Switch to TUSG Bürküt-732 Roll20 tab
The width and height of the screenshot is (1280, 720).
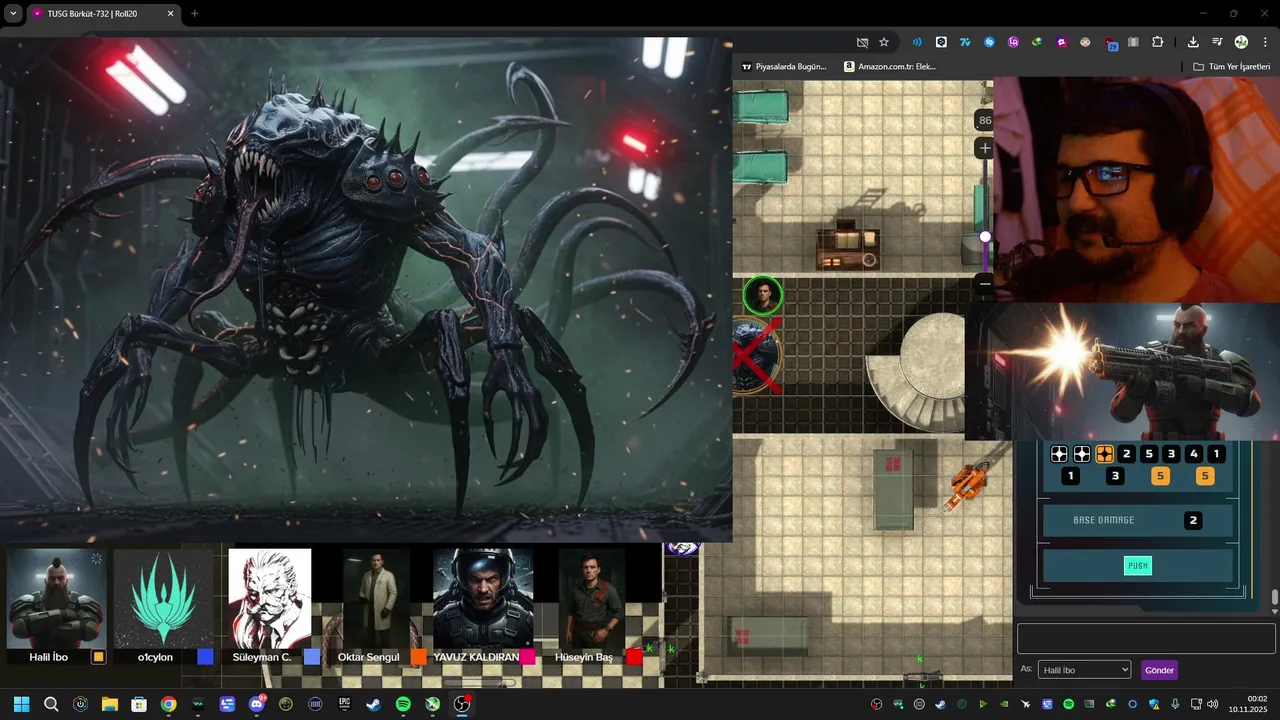pos(103,14)
